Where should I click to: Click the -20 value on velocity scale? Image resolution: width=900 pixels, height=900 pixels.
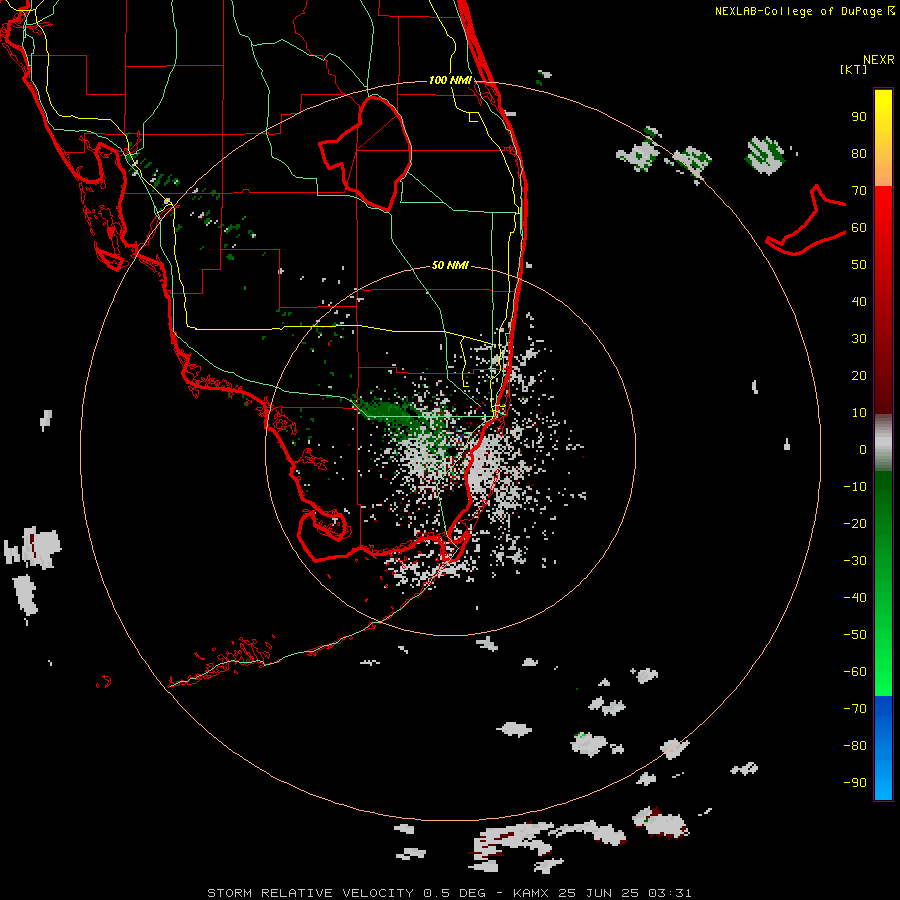coord(855,523)
